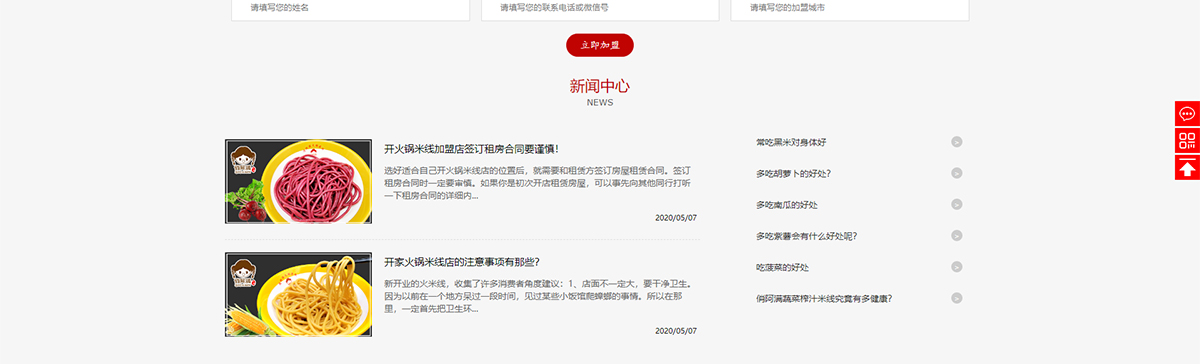Submit the 立即加盟 button
1200x364 pixels.
click(600, 45)
